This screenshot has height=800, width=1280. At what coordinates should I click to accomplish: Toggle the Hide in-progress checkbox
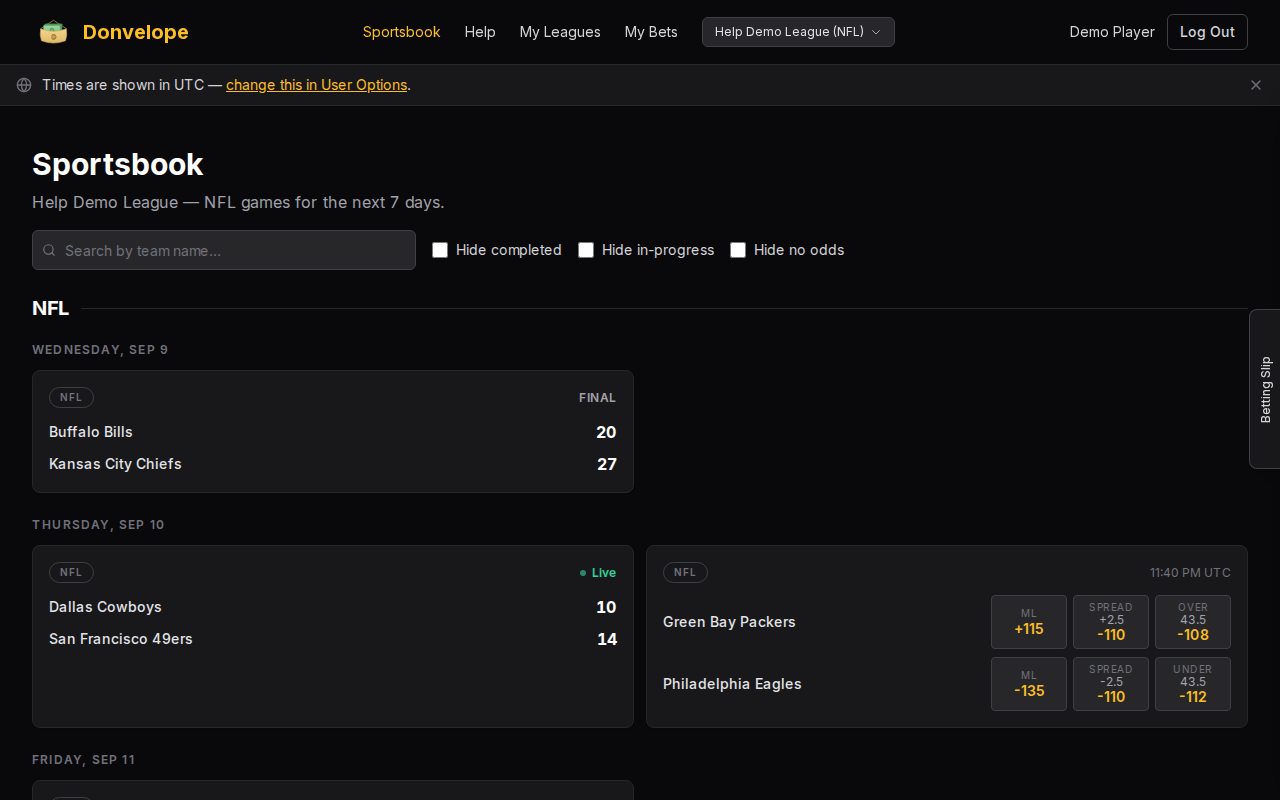(586, 250)
